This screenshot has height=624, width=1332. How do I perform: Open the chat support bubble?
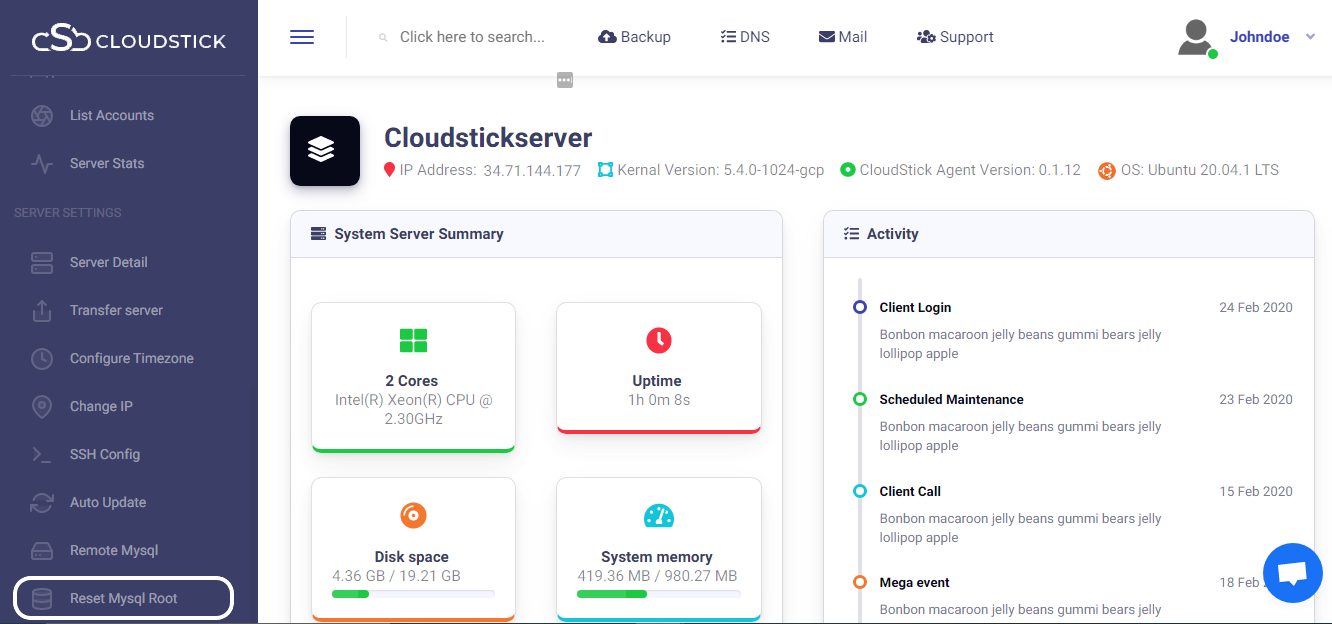click(1293, 573)
